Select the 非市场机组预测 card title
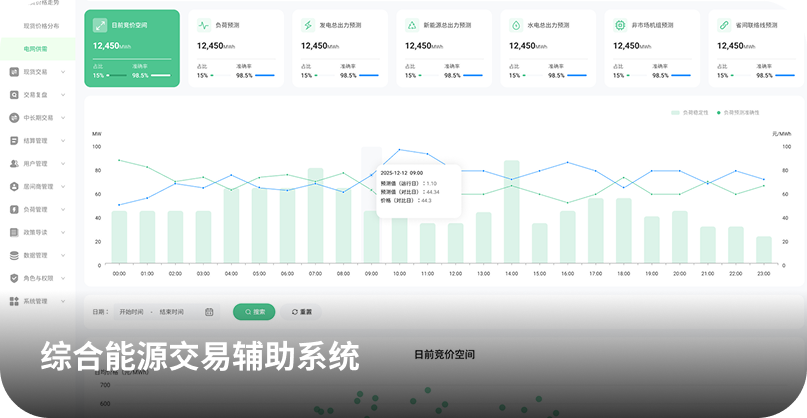Screen dimensions: 807x418 652,25
